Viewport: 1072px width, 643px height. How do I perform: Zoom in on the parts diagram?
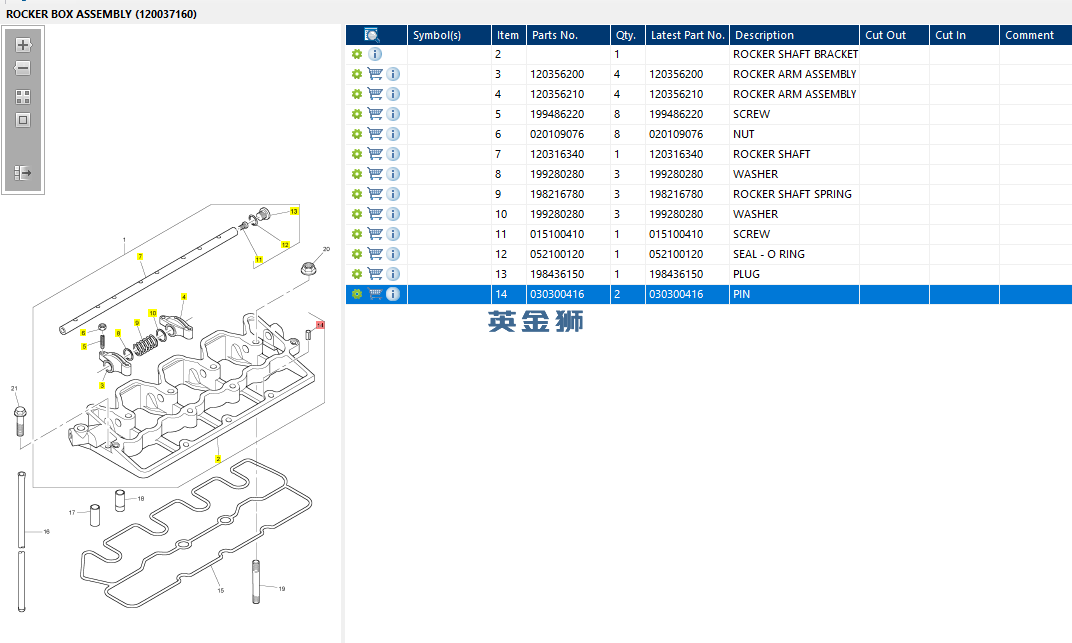click(23, 45)
